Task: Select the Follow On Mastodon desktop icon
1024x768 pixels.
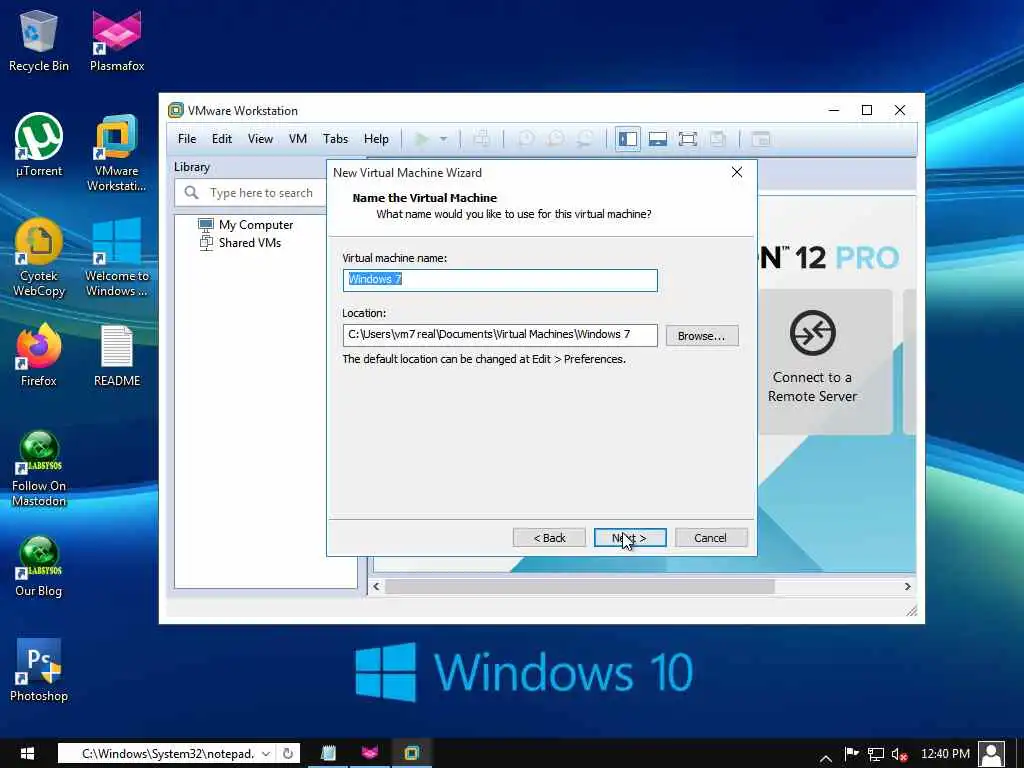Action: tap(39, 468)
